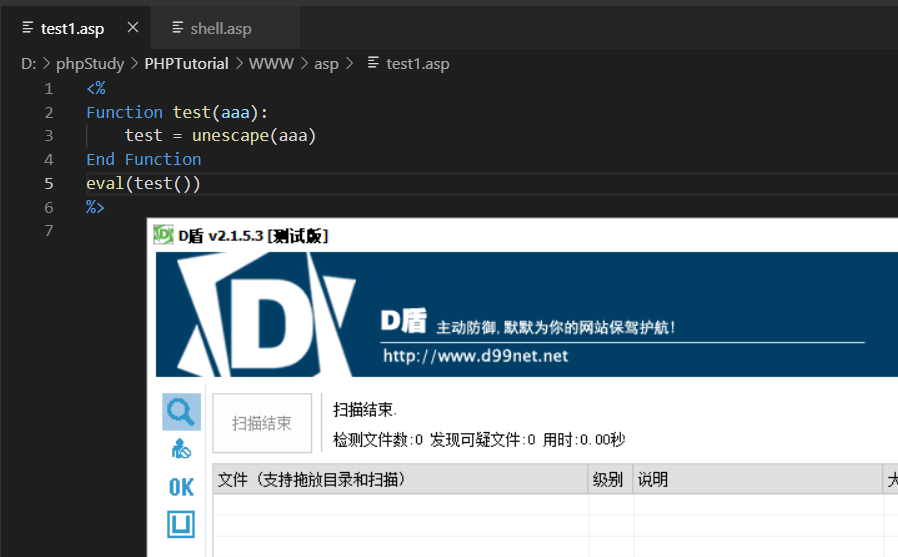The image size is (898, 557).
Task: Click the D盾 app icon in title bar
Action: click(163, 235)
